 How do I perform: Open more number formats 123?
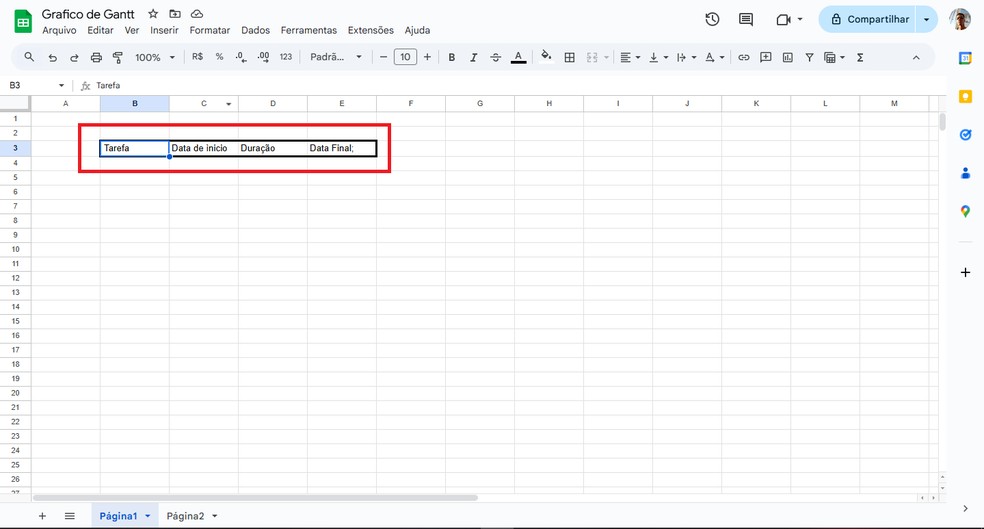pyautogui.click(x=286, y=57)
